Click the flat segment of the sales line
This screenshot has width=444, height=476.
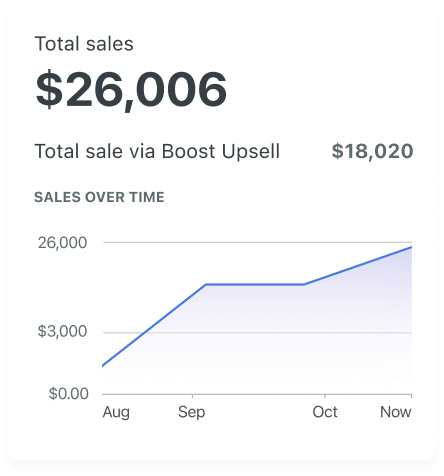pyautogui.click(x=255, y=284)
